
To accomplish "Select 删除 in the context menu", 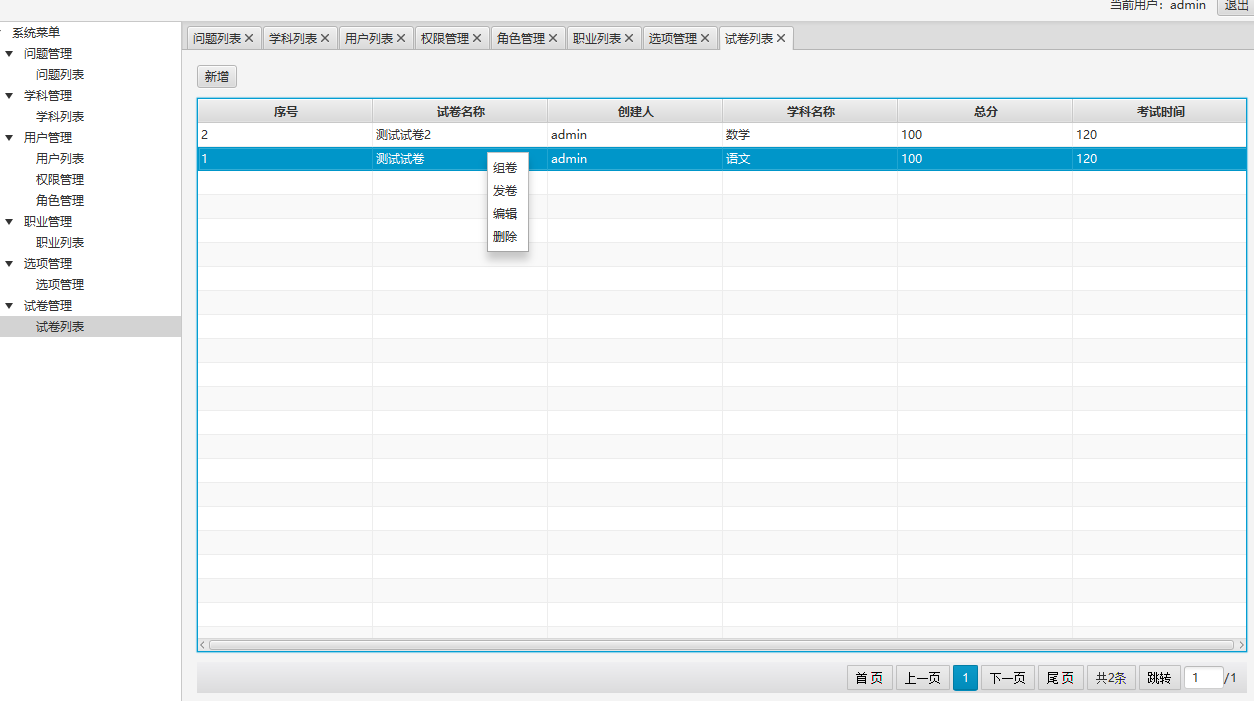I will [505, 237].
